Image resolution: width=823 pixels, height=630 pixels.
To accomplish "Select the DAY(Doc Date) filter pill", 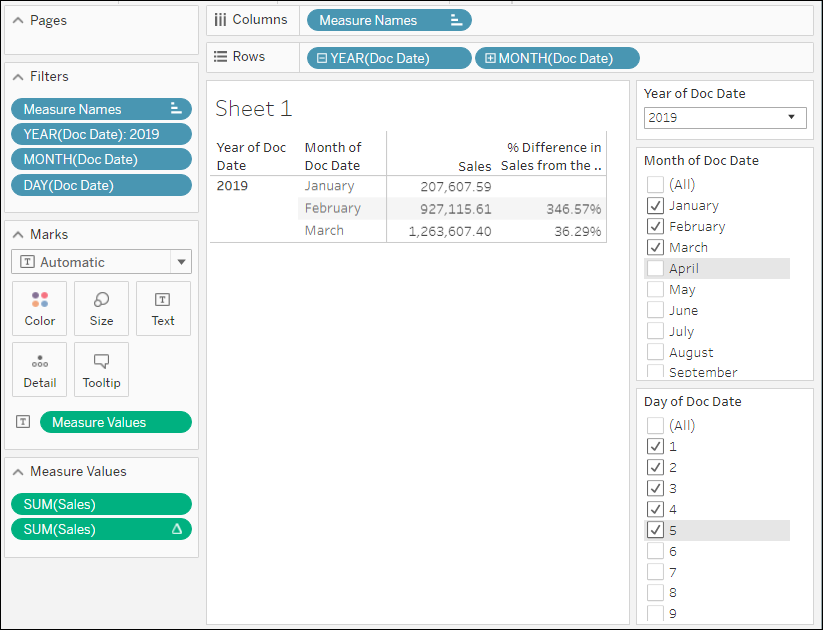I will [x=100, y=185].
